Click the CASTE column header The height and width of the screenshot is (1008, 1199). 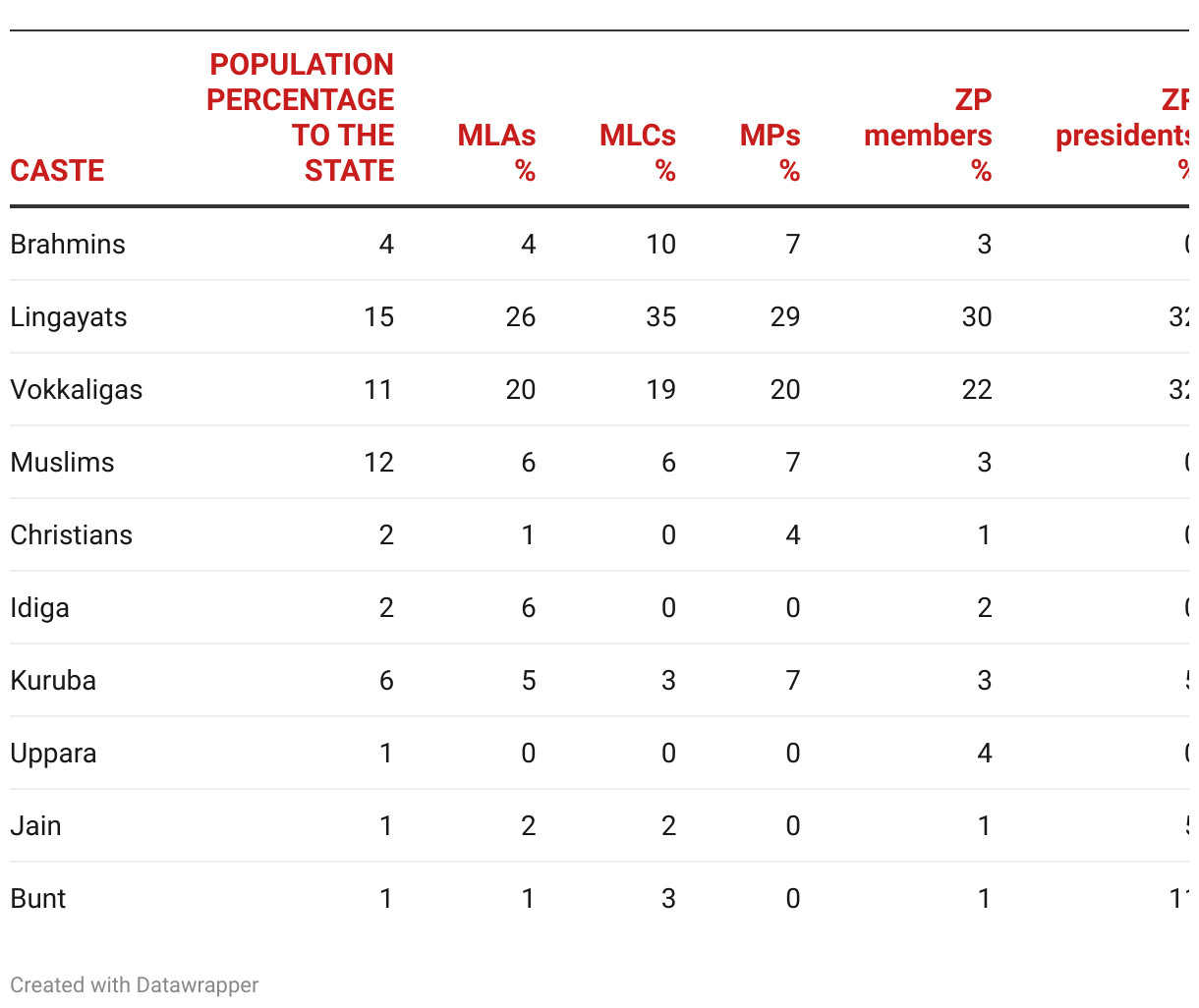click(57, 171)
